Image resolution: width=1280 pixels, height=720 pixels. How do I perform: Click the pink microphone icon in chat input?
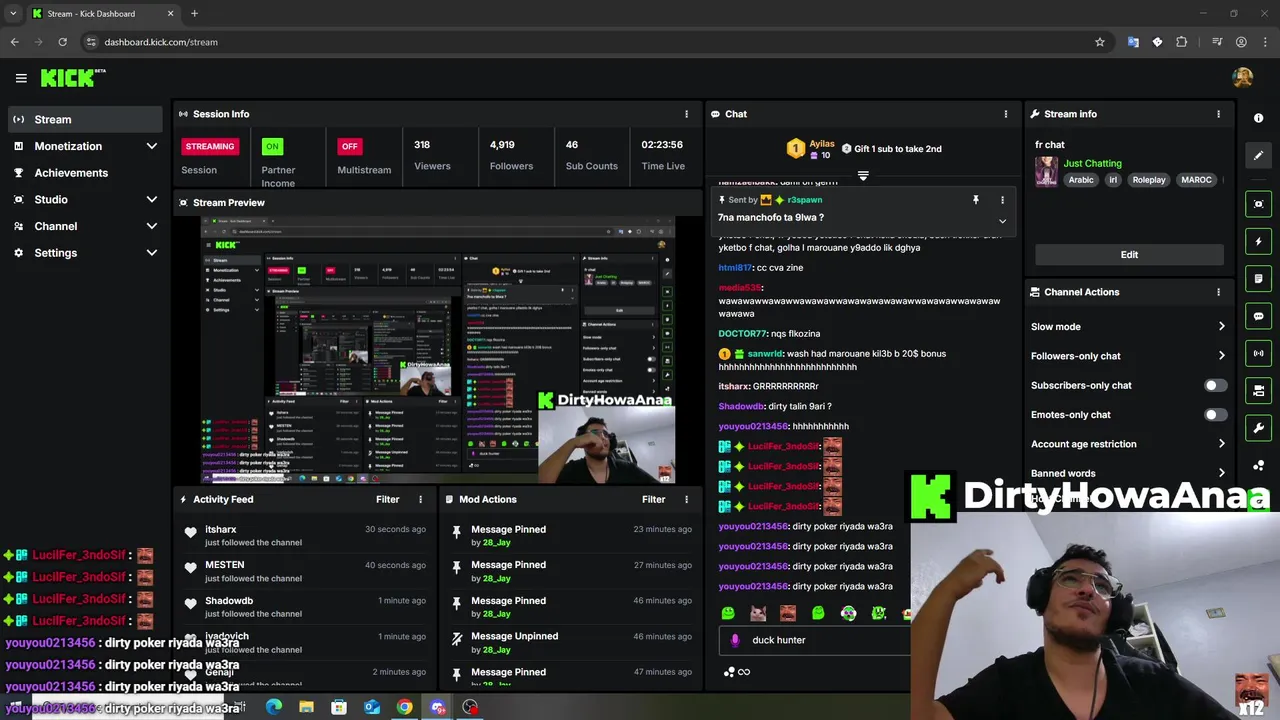click(x=735, y=640)
